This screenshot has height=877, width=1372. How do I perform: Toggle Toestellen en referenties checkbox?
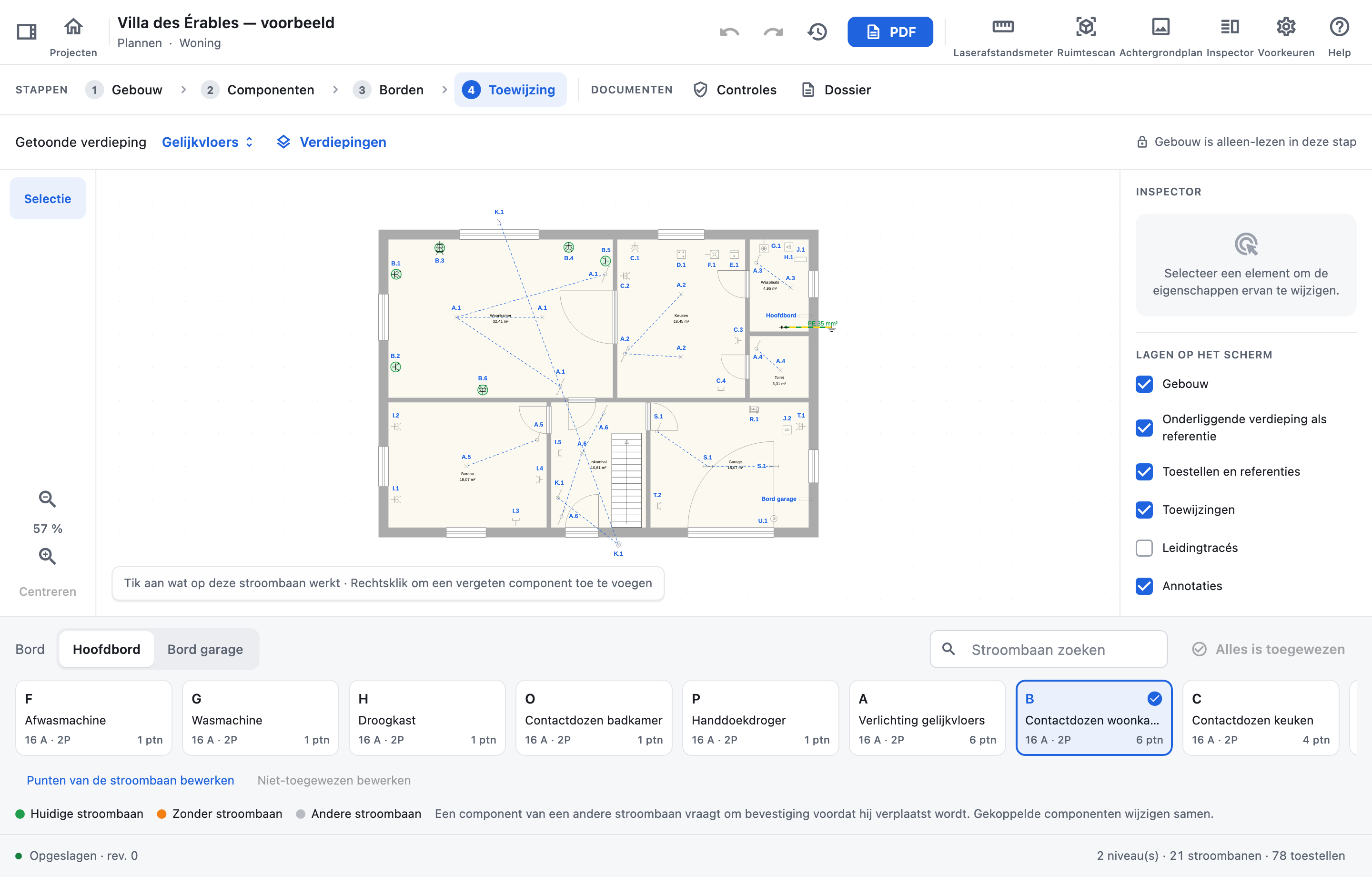point(1144,471)
